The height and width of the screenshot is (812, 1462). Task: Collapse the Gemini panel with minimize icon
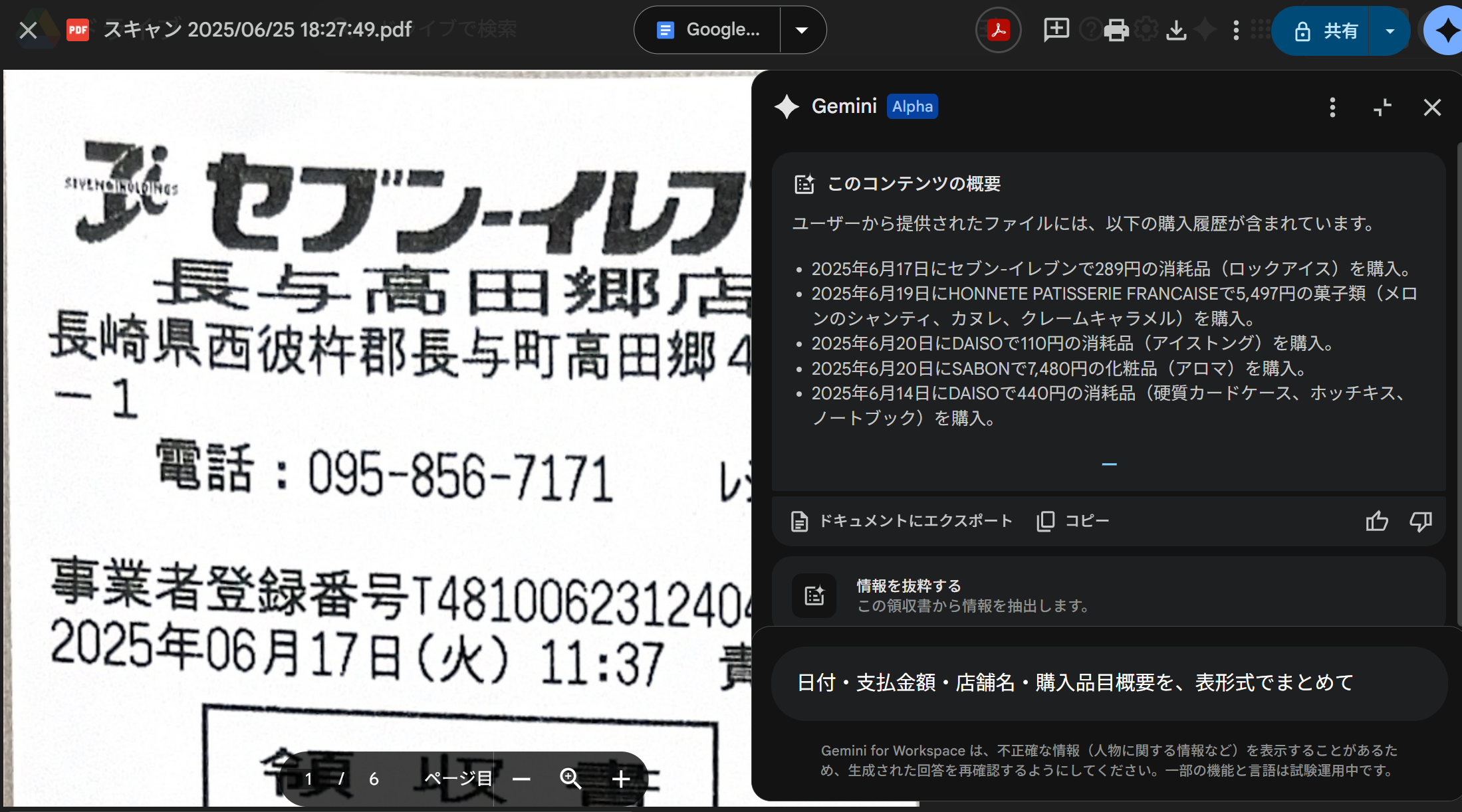click(x=1382, y=107)
